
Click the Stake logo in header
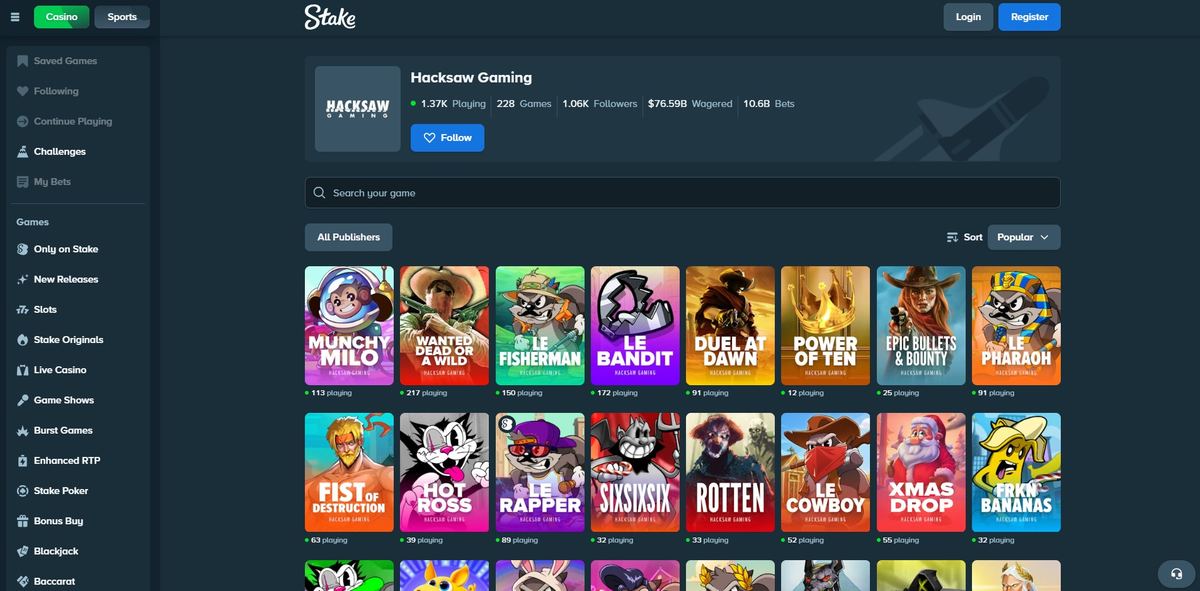[330, 16]
